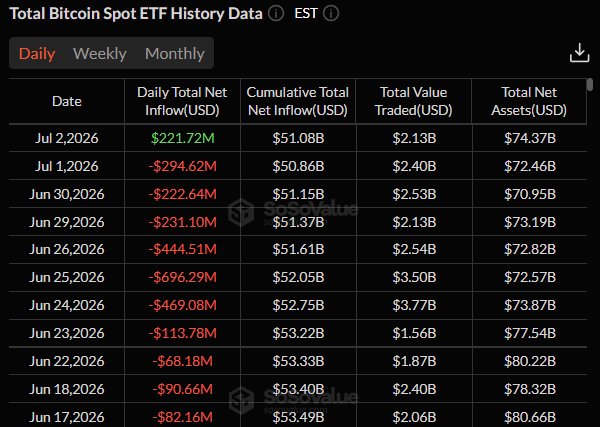Click the $72.57B net assets cell
This screenshot has height=427, width=600.
pos(530,277)
